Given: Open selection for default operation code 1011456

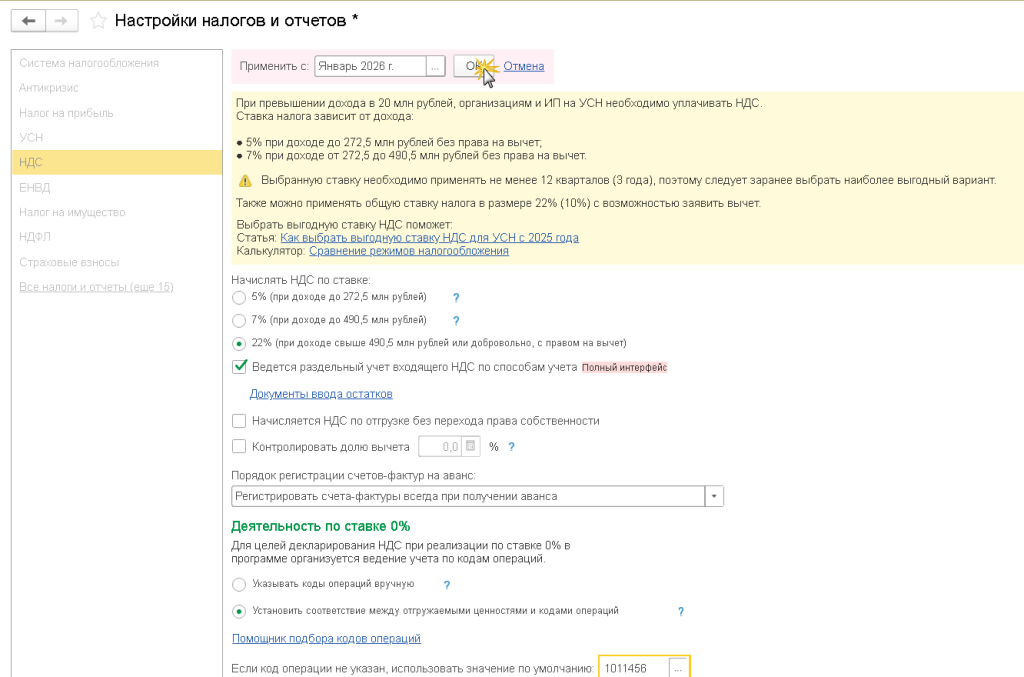Looking at the screenshot, I should point(678,668).
